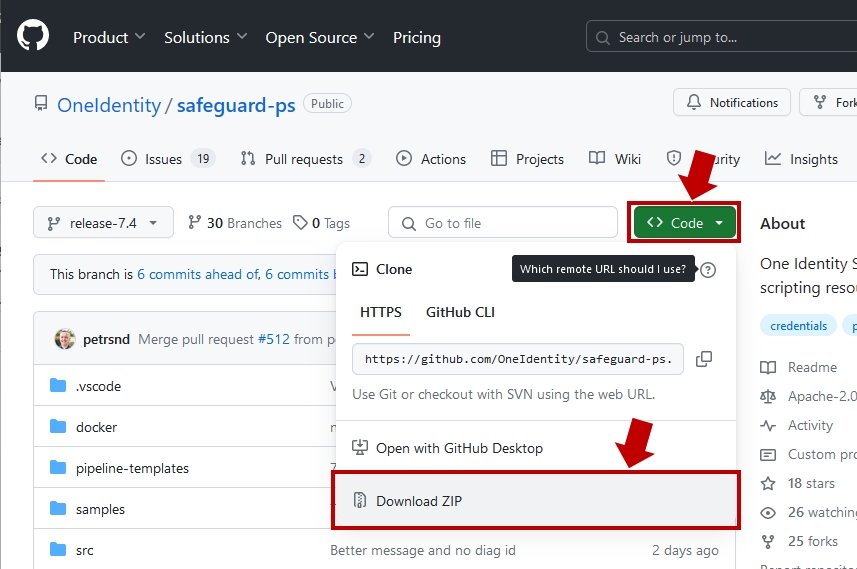View the 30 Branches link
This screenshot has height=569, width=857.
[x=235, y=223]
